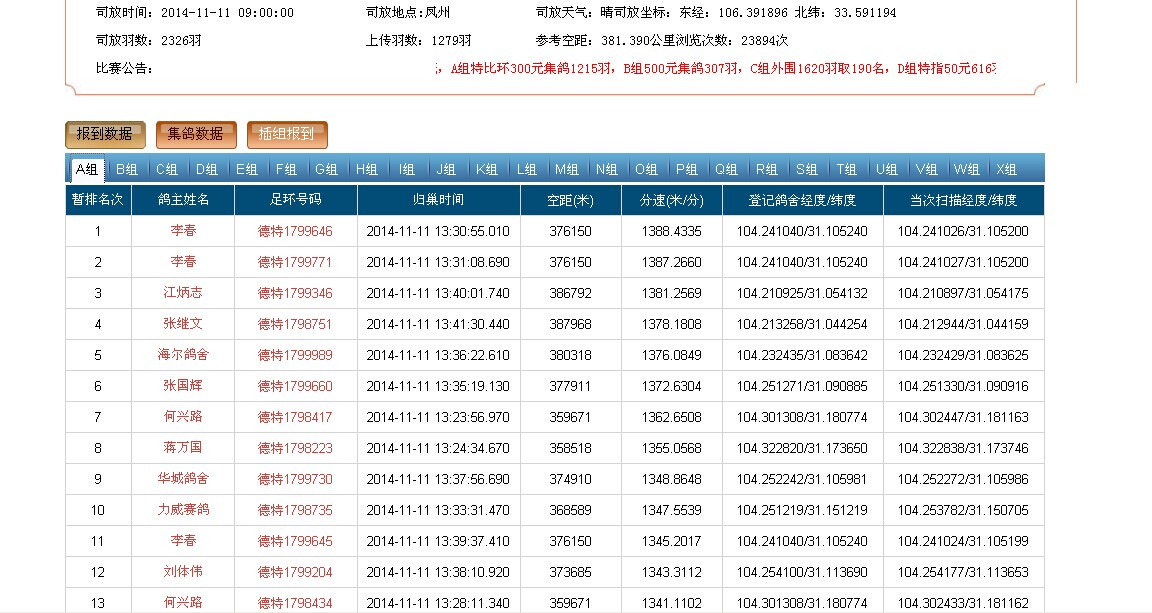
Task: Open owner link 江炳志
Action: point(183,293)
